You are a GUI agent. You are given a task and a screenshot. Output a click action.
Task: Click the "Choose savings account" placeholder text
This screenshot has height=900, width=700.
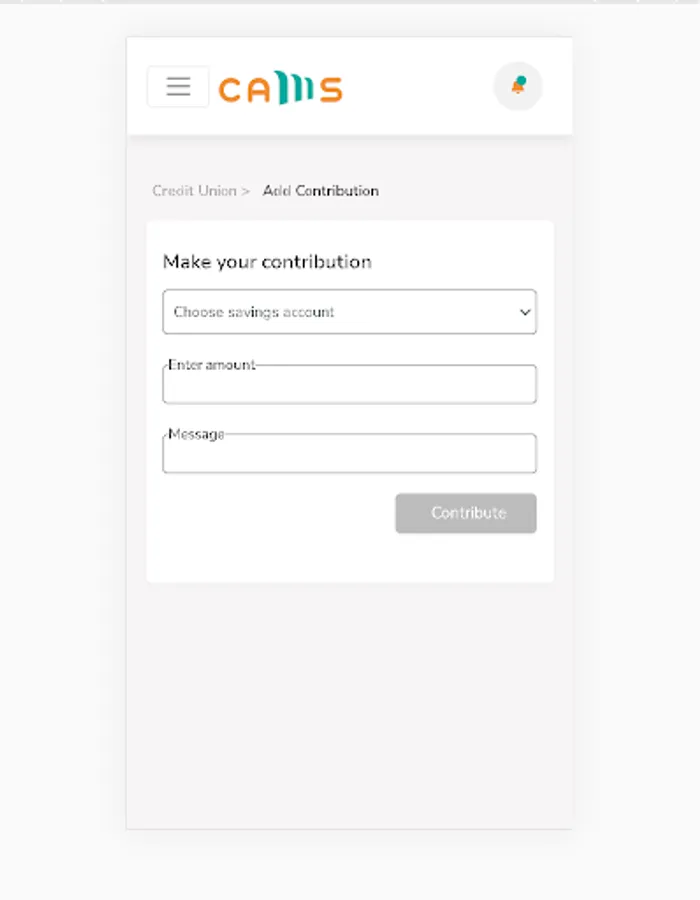coord(254,312)
